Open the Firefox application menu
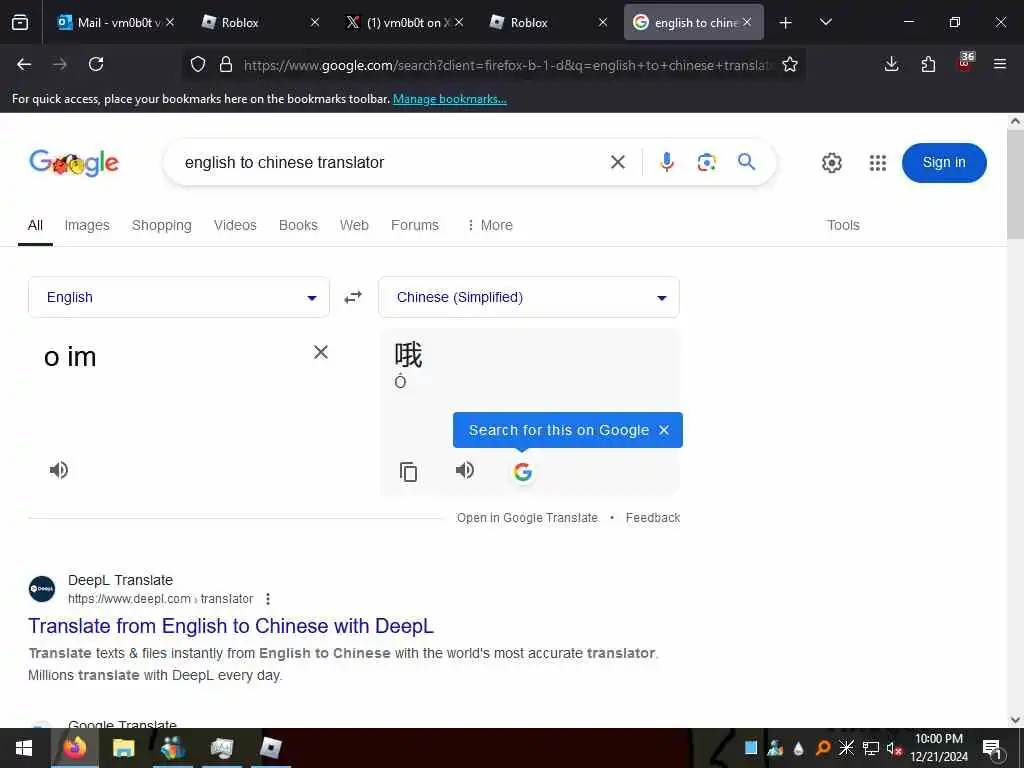The width and height of the screenshot is (1024, 768). [x=1000, y=64]
